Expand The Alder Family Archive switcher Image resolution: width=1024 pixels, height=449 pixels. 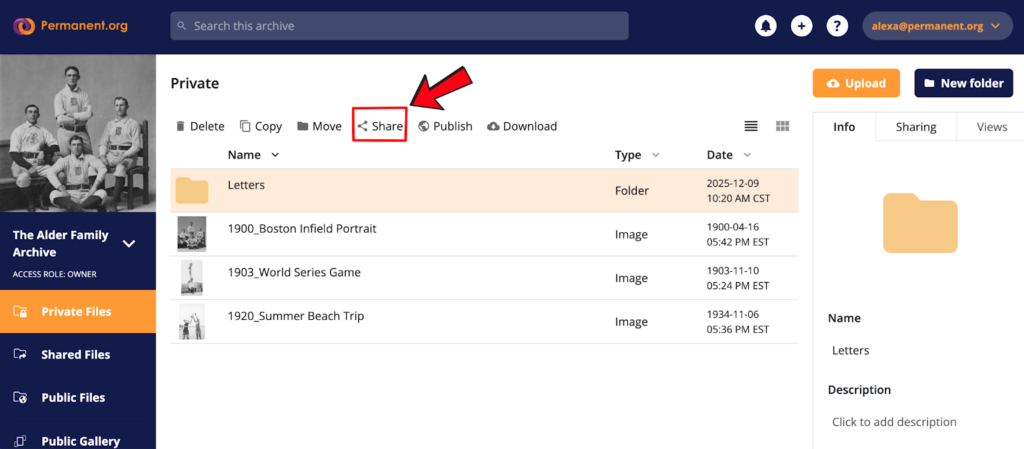[x=128, y=243]
